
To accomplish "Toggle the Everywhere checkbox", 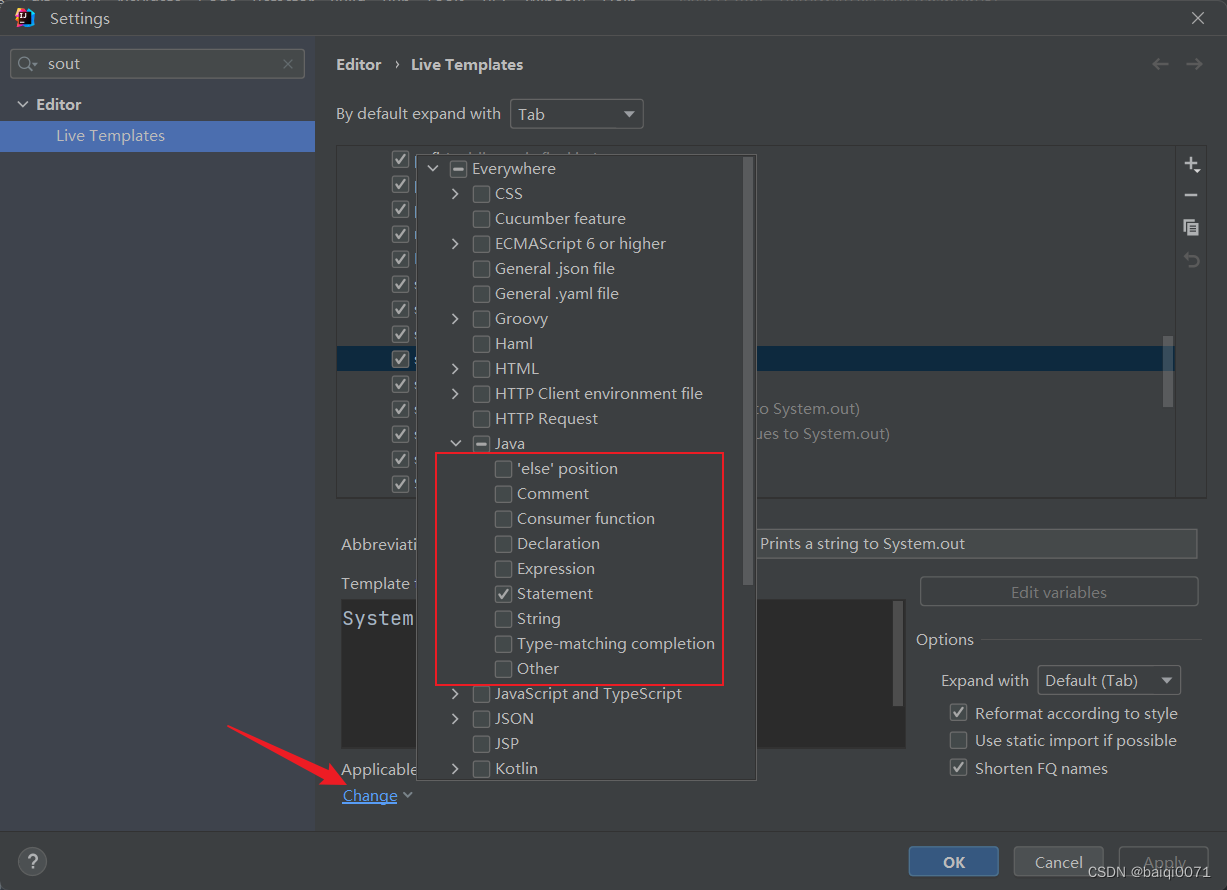I will tap(458, 169).
